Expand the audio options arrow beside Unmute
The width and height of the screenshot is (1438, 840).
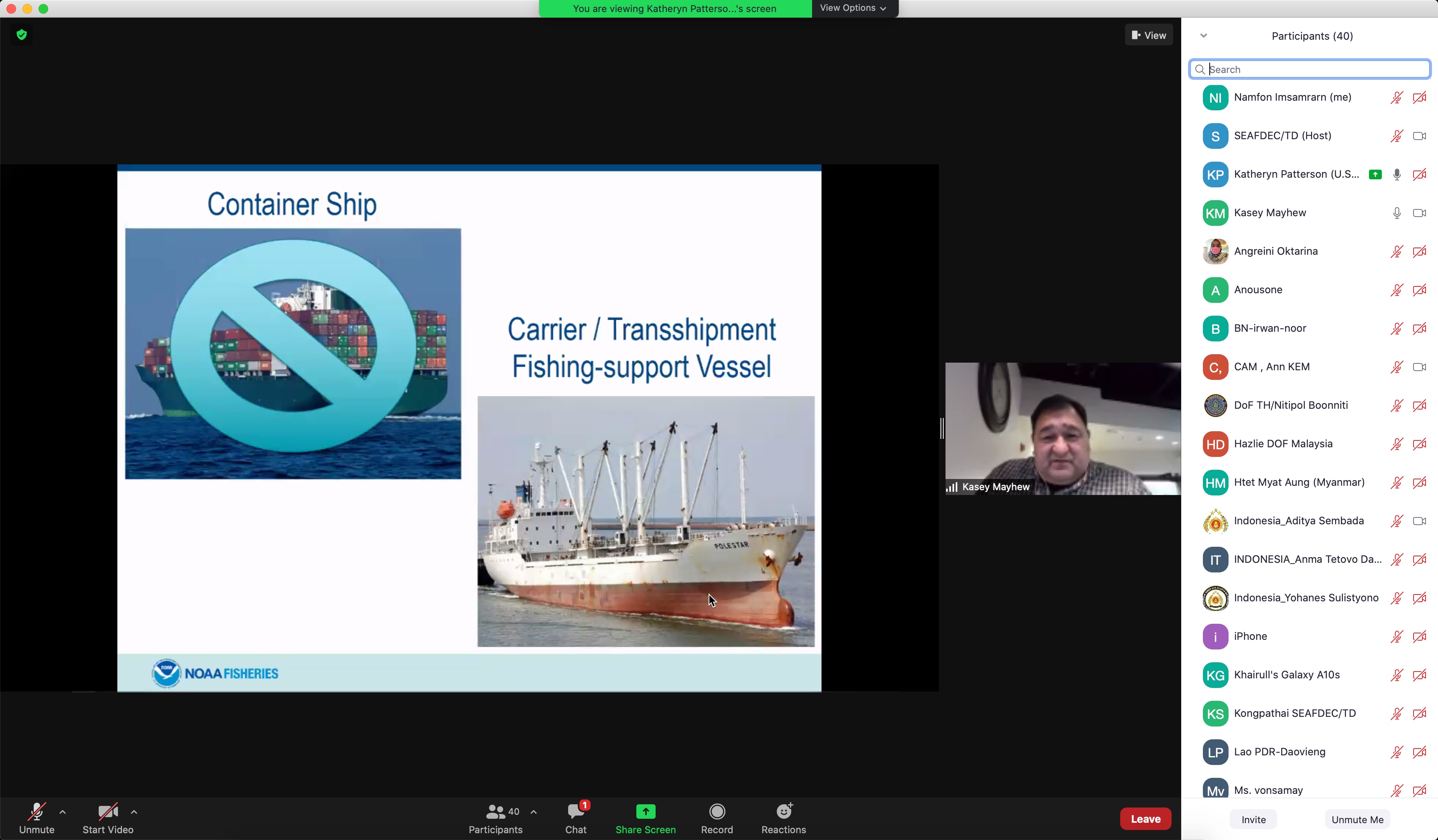[63, 812]
